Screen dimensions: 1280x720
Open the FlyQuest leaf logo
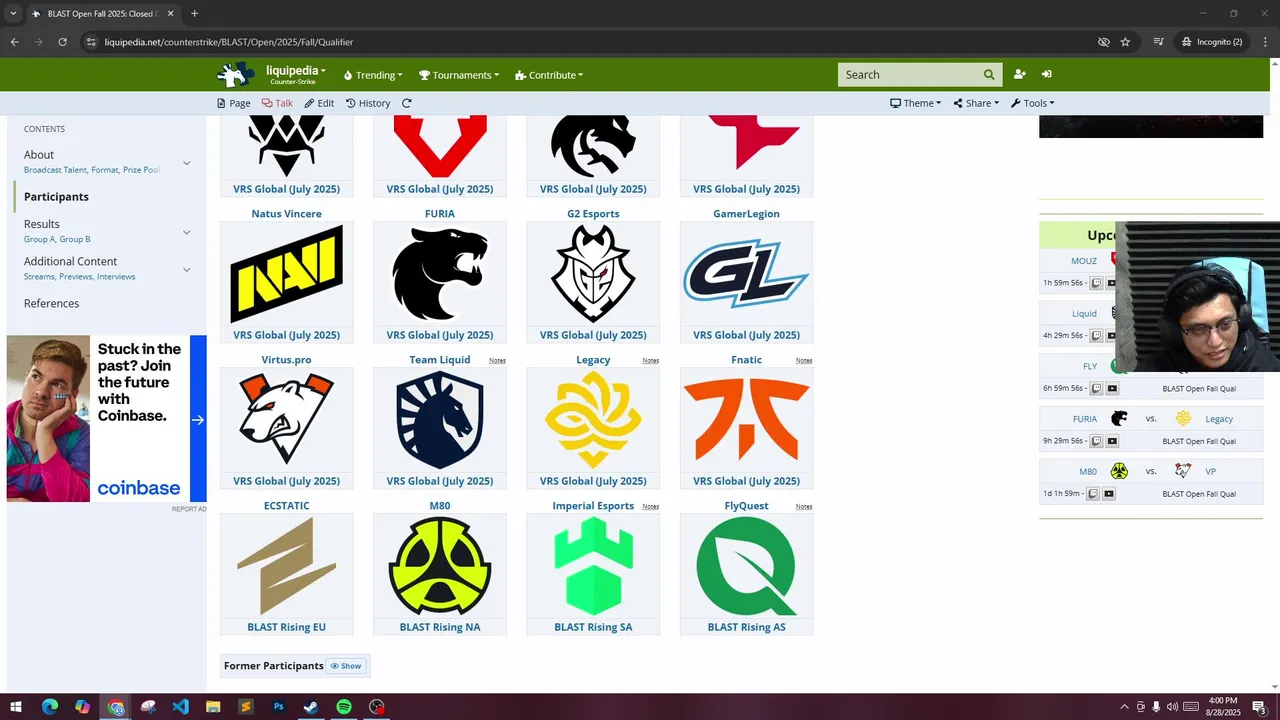click(x=746, y=566)
